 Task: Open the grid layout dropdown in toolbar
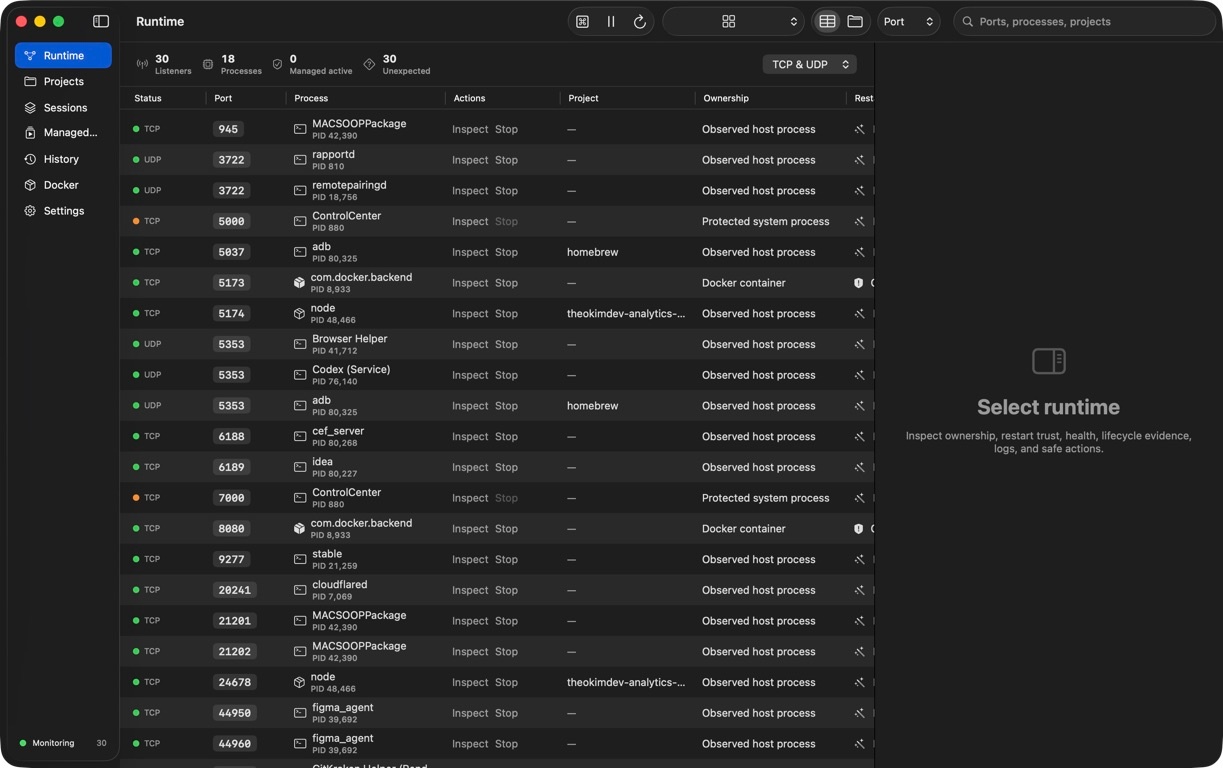(x=734, y=21)
